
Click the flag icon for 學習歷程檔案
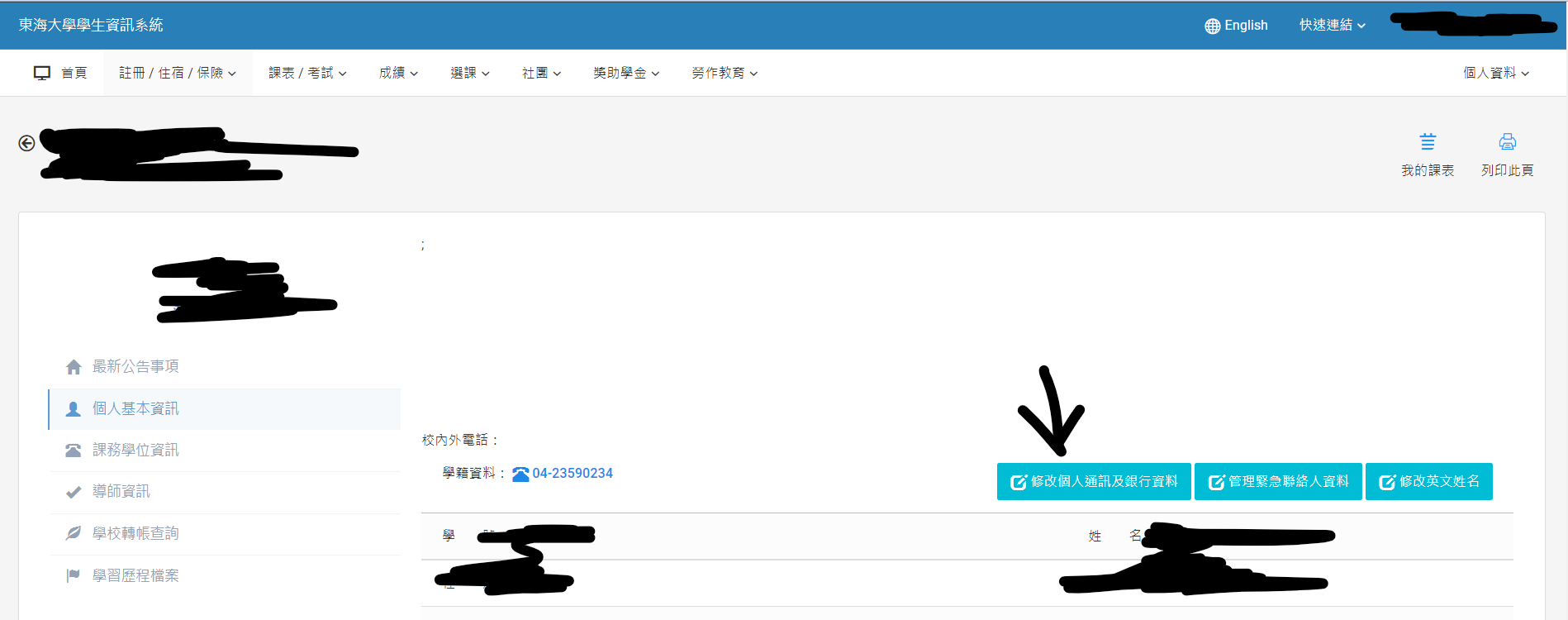[74, 575]
